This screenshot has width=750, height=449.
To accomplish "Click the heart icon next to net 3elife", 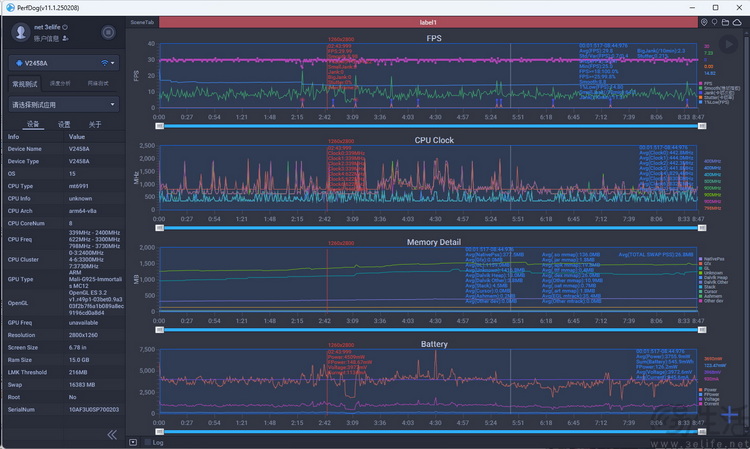I will (65, 27).
